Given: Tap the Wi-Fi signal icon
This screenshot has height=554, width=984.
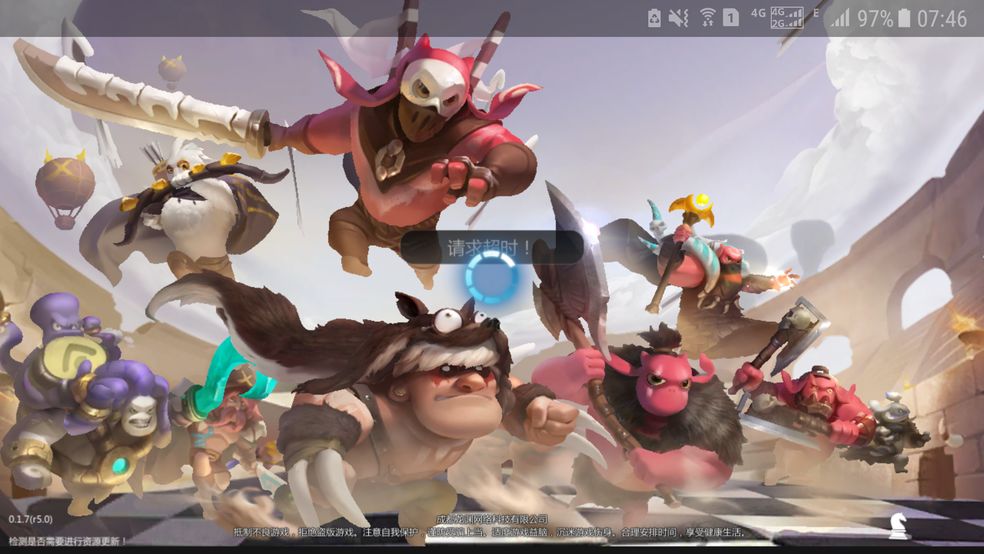Looking at the screenshot, I should 707,18.
